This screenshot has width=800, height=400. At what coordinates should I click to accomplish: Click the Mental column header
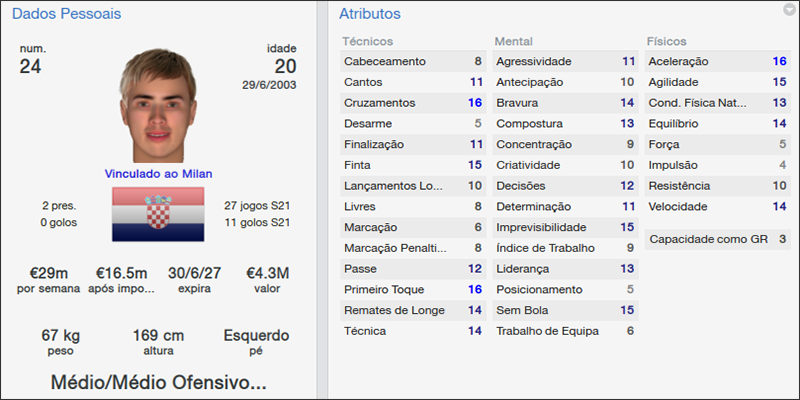[513, 42]
